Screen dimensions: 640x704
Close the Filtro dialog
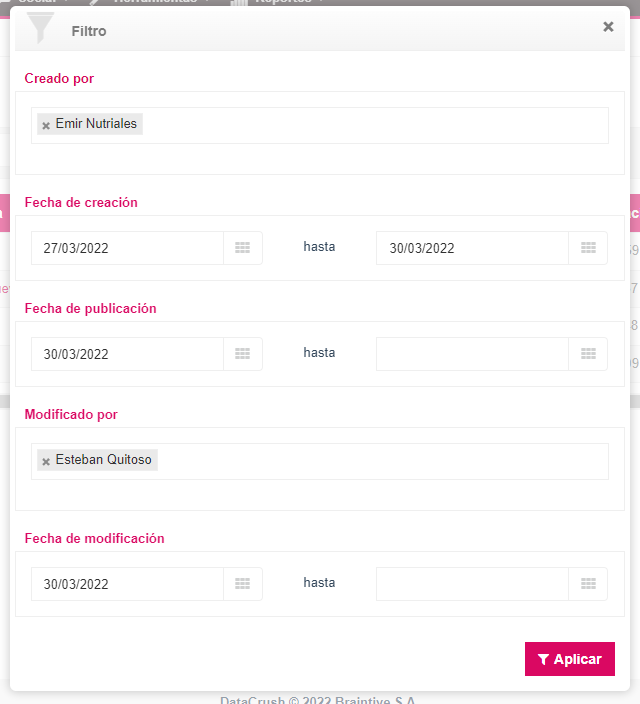tap(608, 27)
